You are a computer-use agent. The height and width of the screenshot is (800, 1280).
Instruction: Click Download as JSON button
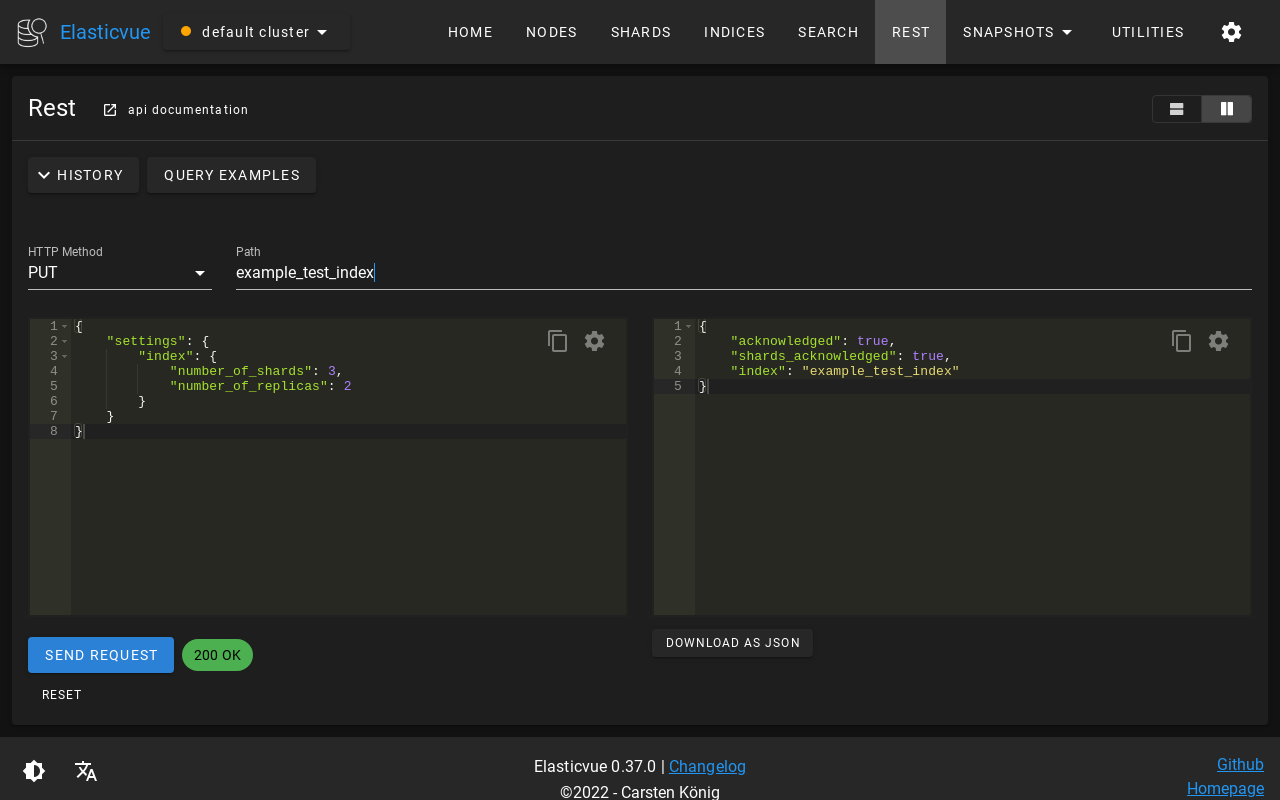pyautogui.click(x=733, y=643)
